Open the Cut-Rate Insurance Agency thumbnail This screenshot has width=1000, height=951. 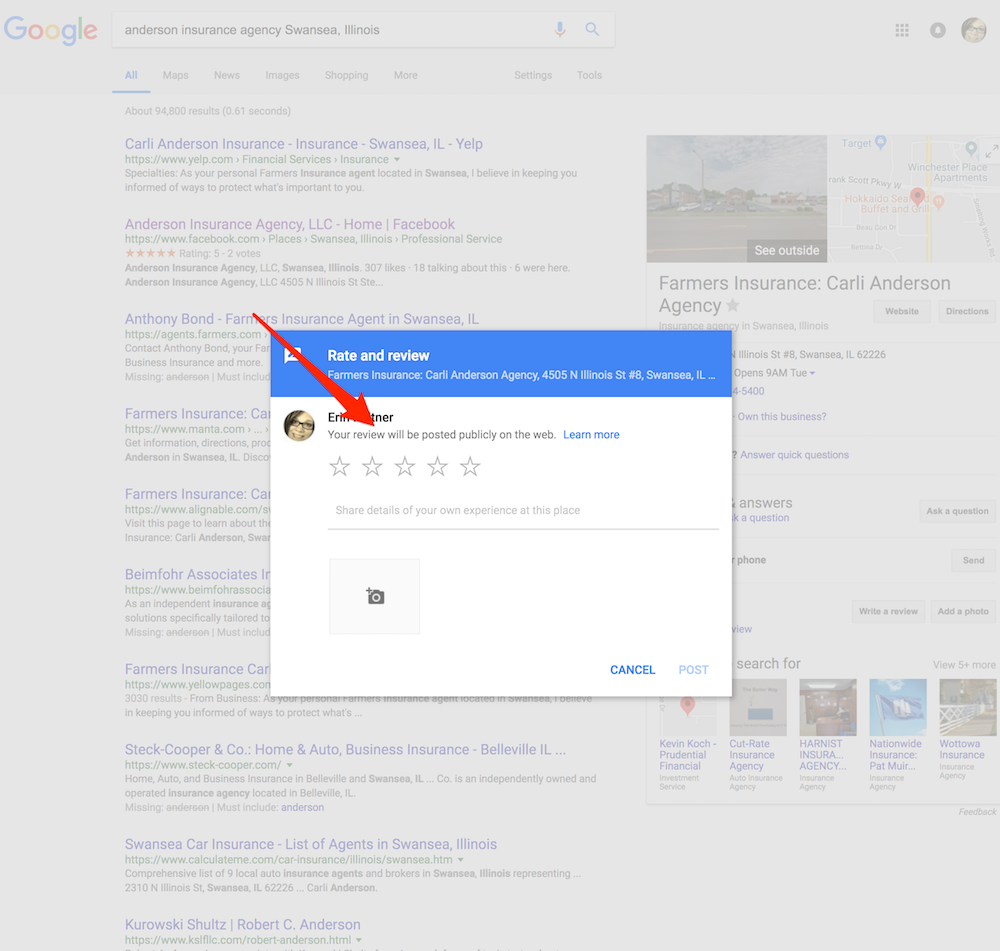758,707
